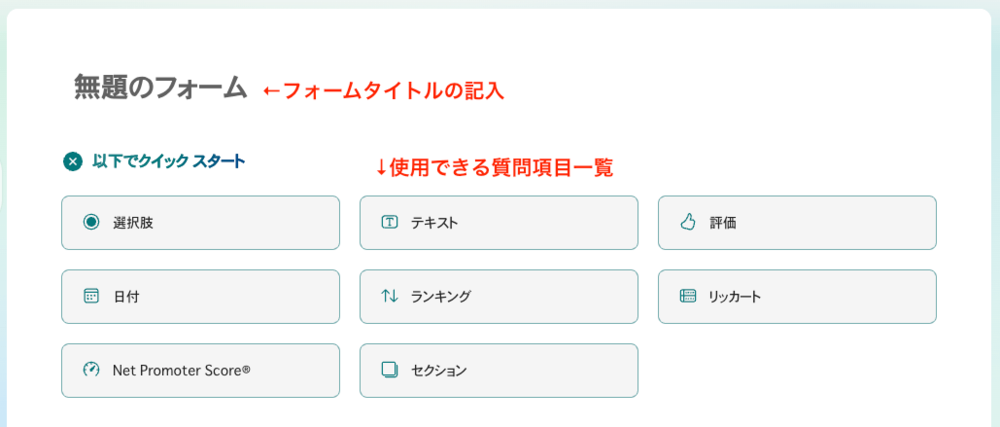Image resolution: width=1000 pixels, height=427 pixels.
Task: Click the red 使用できる質問項目一覧 annotation
Action: coord(494,167)
